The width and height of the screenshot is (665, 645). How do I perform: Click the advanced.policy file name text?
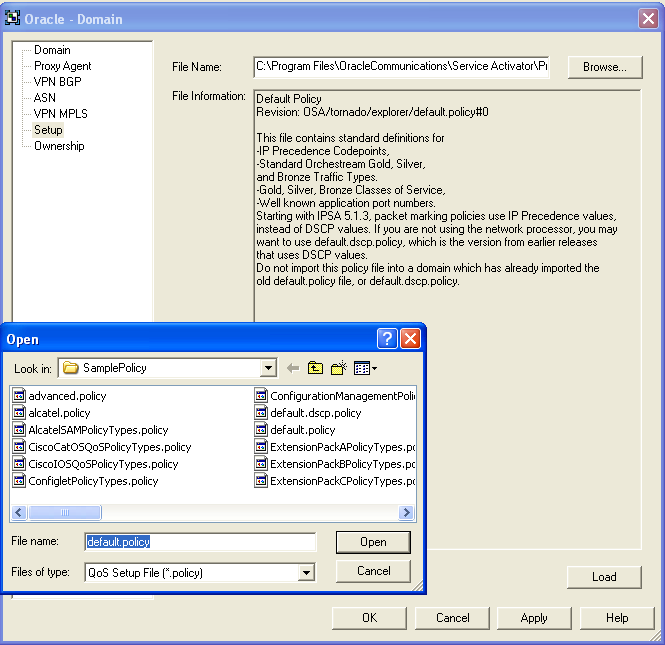point(67,396)
